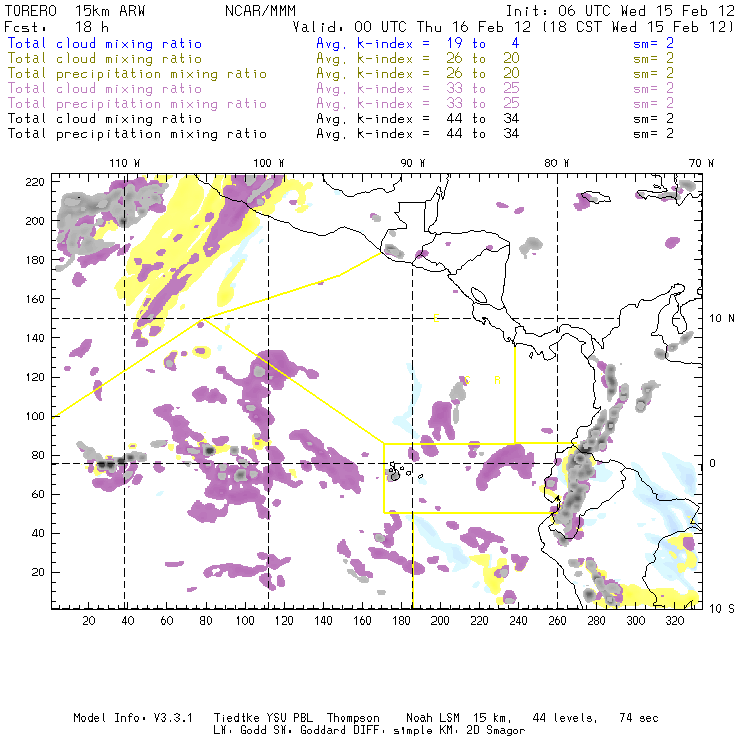Select the olive "Total precipitation mixing ratio" legend entry
This screenshot has width=740, height=740.
point(137,74)
